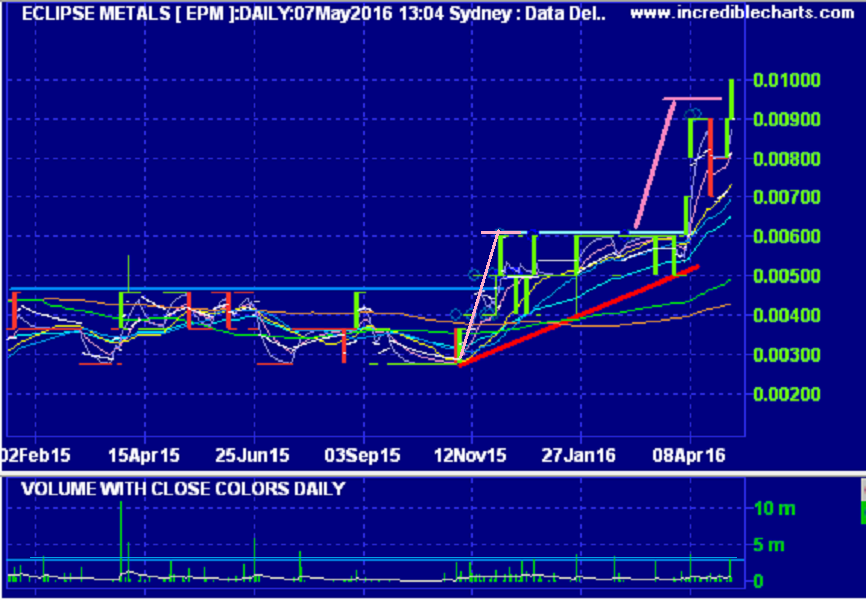The height and width of the screenshot is (600, 866).
Task: Click the 5 m volume axis label
Action: [769, 546]
